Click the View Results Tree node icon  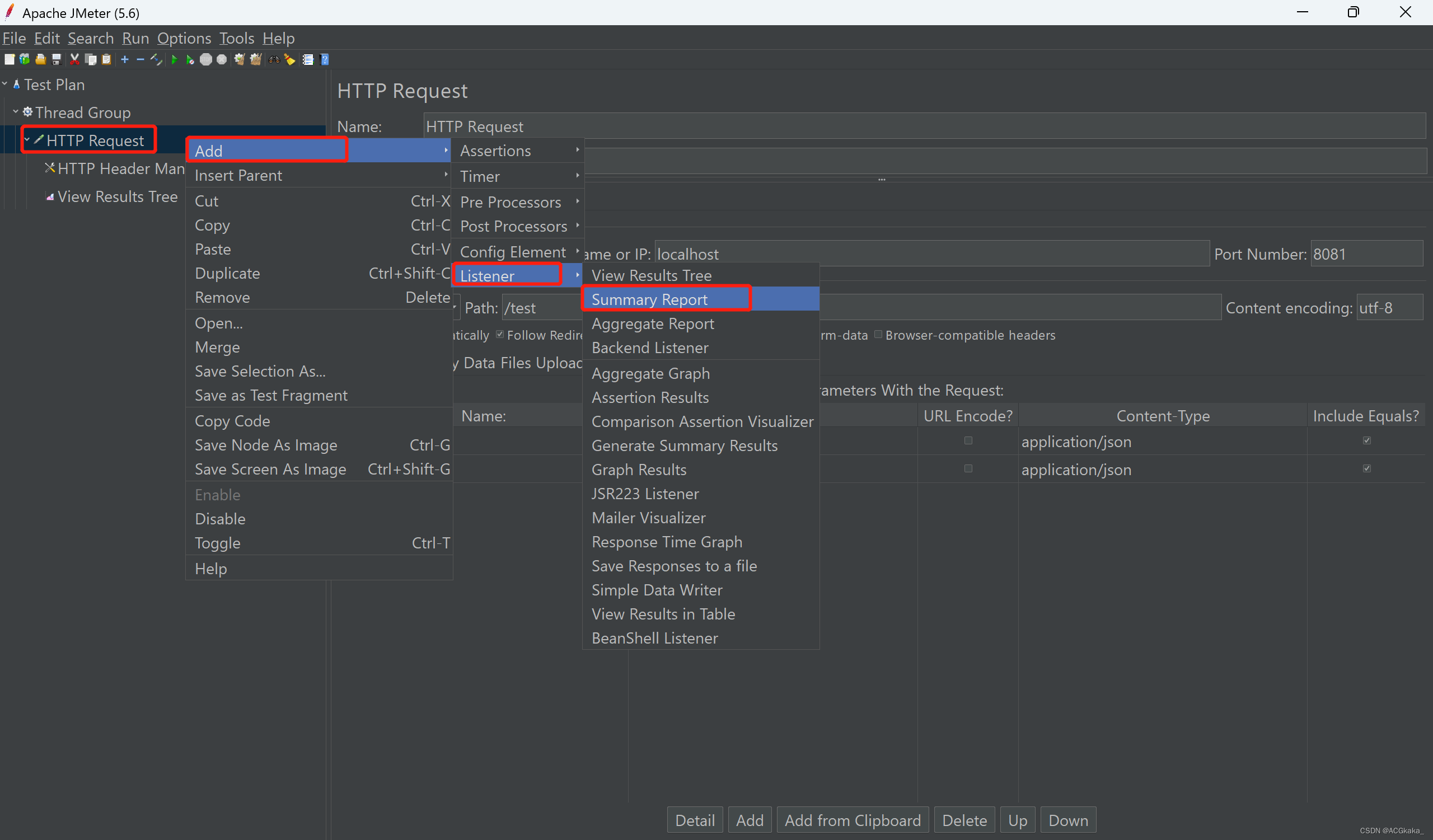(x=50, y=196)
